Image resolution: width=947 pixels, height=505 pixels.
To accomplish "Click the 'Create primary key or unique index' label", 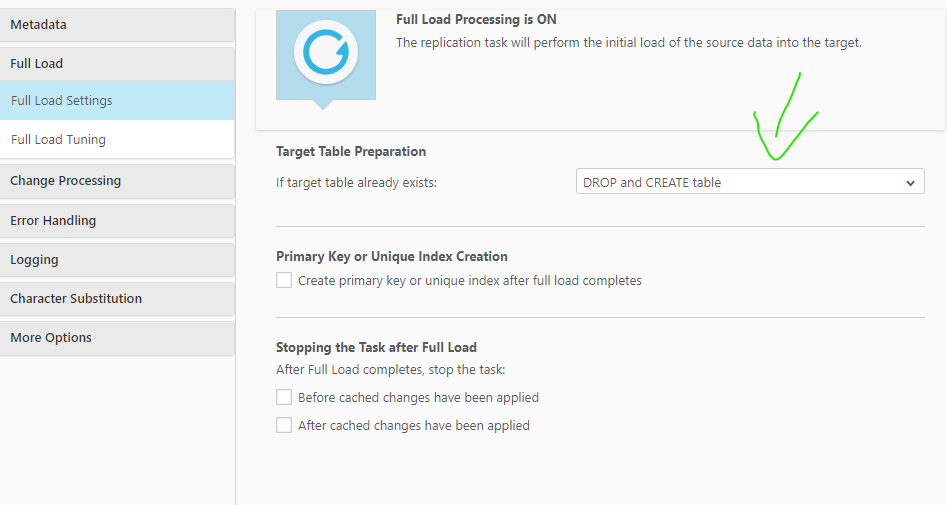I will [470, 281].
